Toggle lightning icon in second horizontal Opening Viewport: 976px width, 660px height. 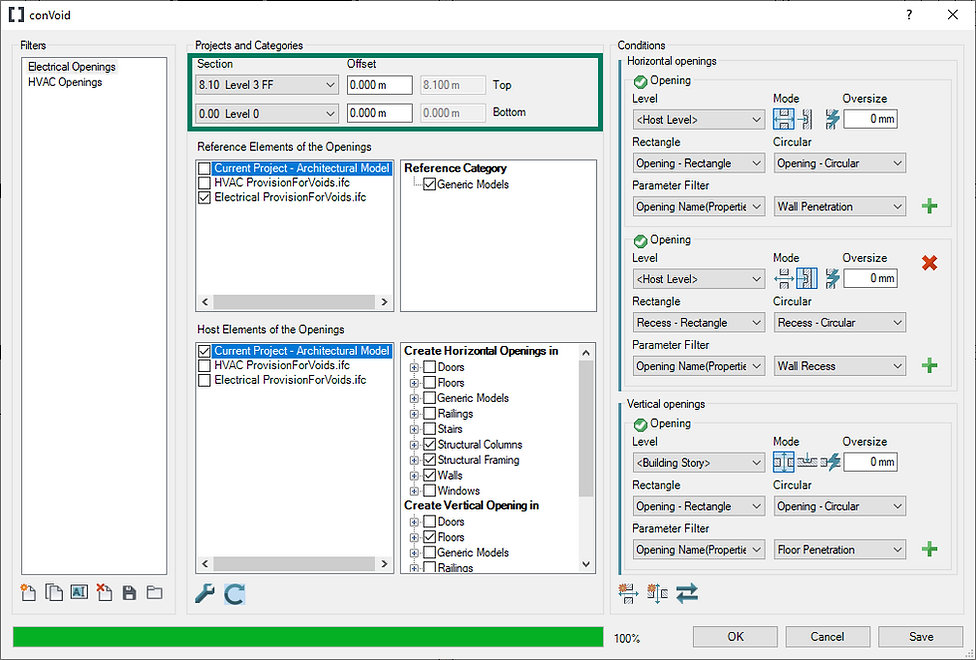[832, 278]
